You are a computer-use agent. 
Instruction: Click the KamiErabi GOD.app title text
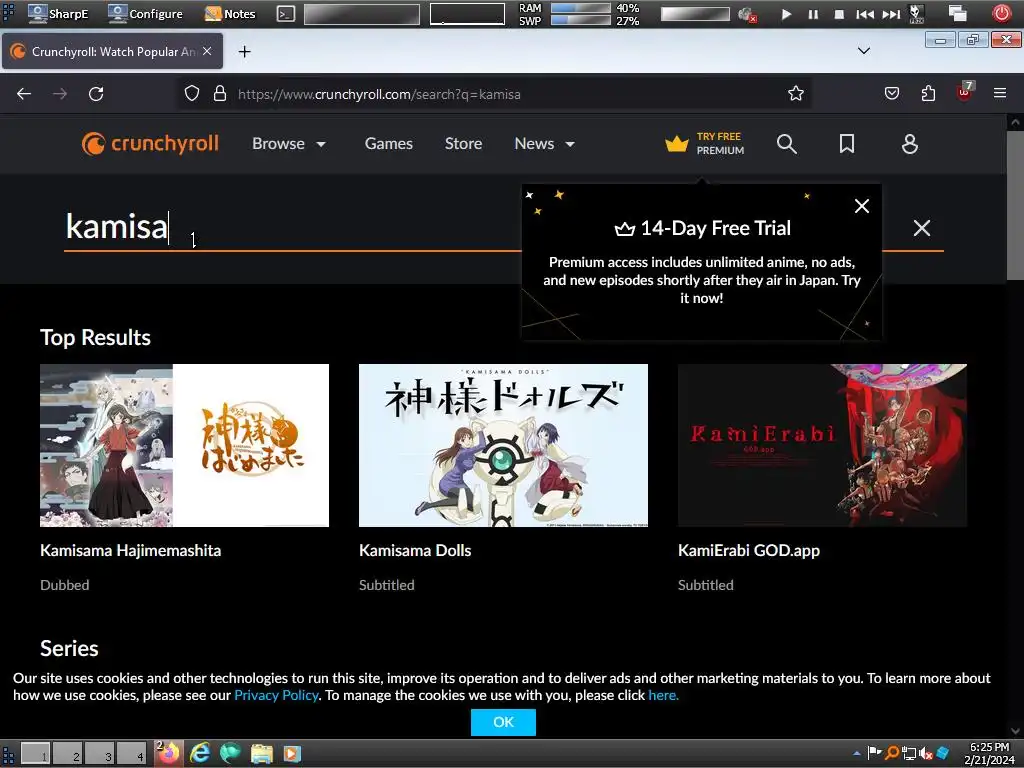pos(749,551)
